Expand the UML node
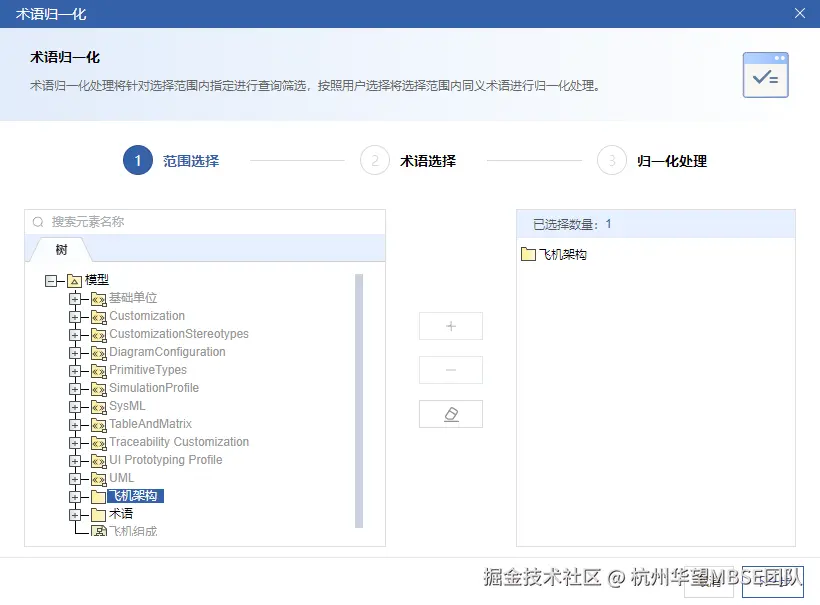This screenshot has width=820, height=605. (x=75, y=479)
